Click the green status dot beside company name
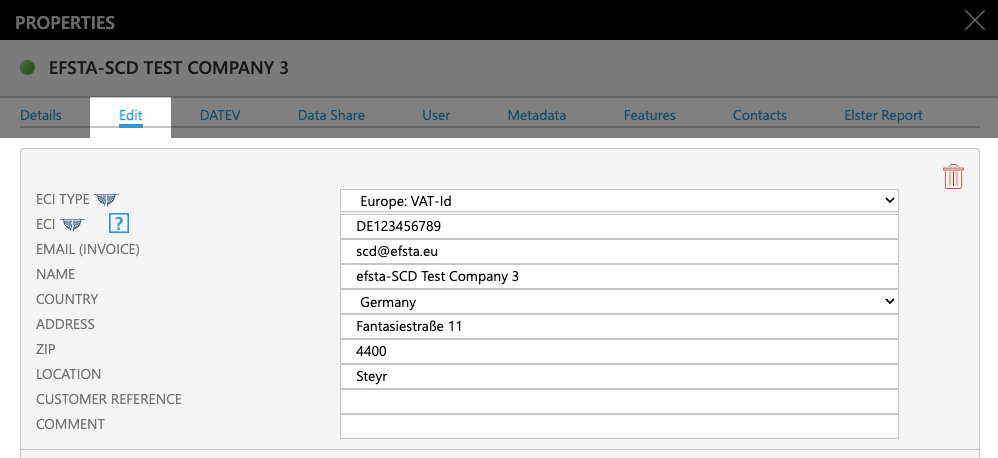The height and width of the screenshot is (458, 998). 27,68
